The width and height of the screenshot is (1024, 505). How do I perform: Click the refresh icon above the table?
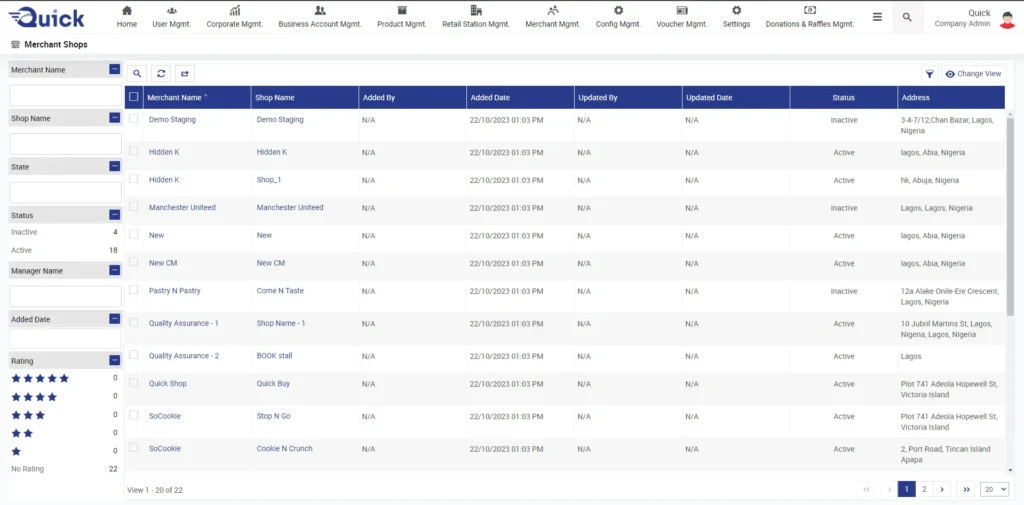tap(161, 73)
